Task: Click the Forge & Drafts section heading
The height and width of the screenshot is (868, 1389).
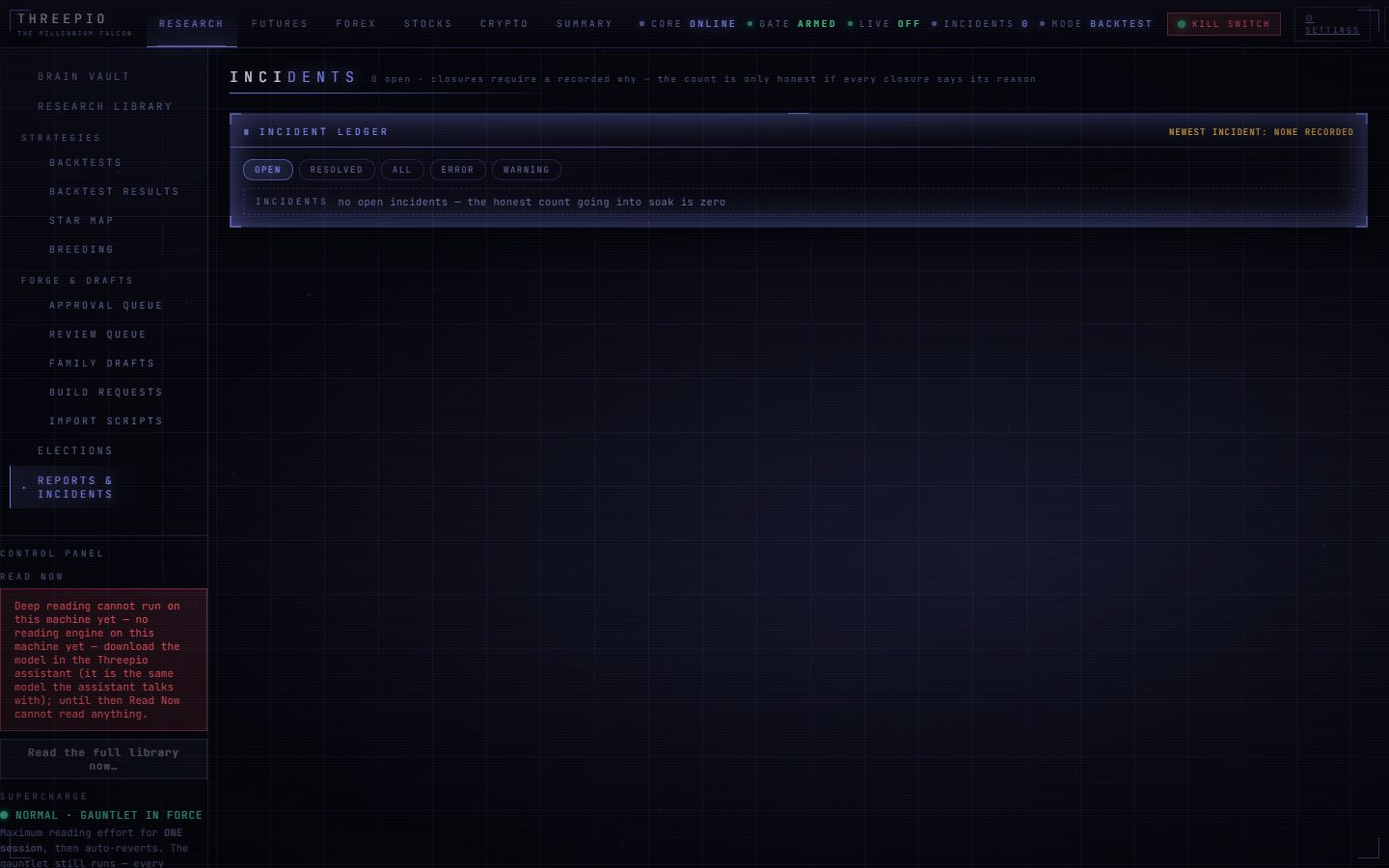Action: (77, 281)
